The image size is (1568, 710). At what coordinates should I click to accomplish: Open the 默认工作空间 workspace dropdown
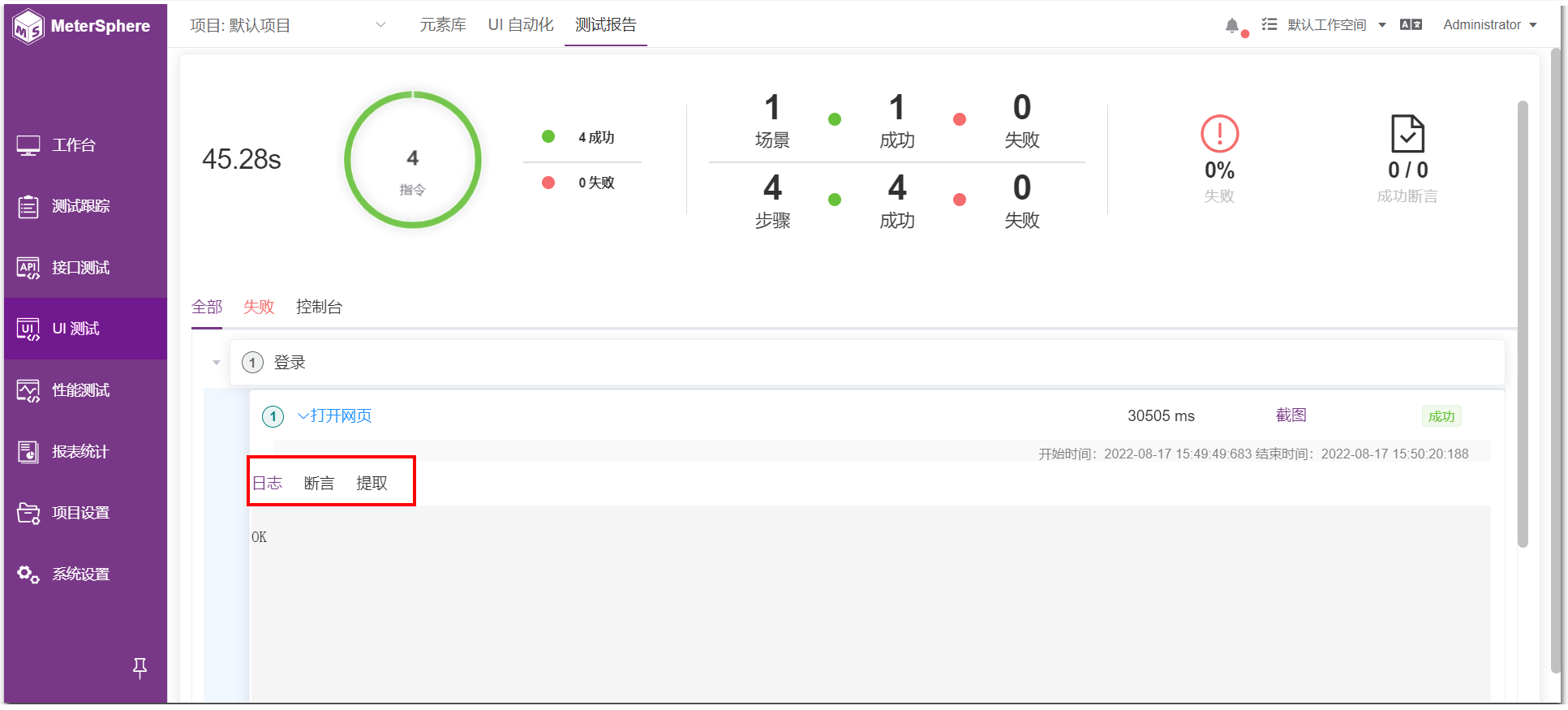click(x=1336, y=25)
